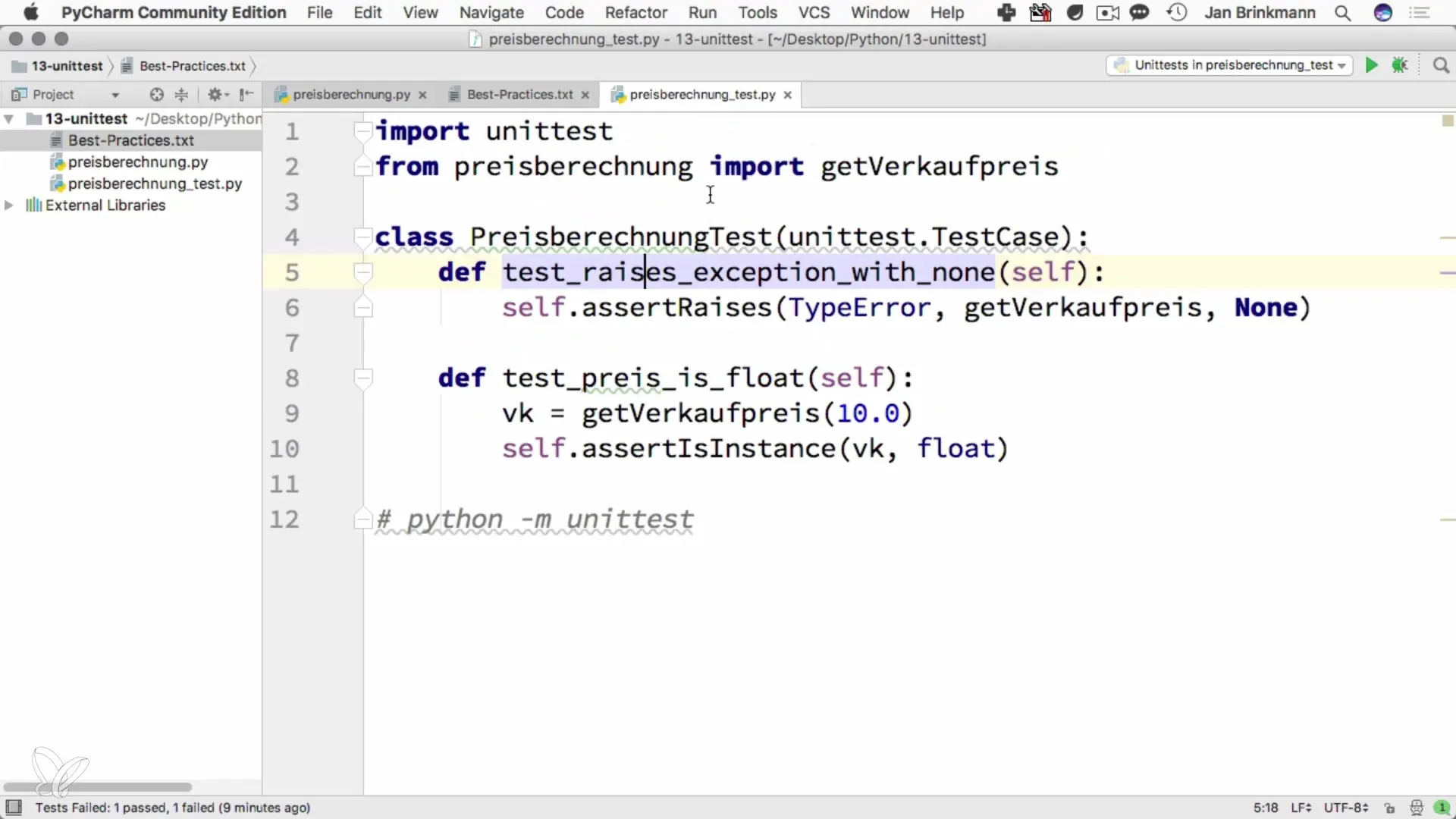1456x819 pixels.
Task: Open Project panel settings gear
Action: click(218, 95)
